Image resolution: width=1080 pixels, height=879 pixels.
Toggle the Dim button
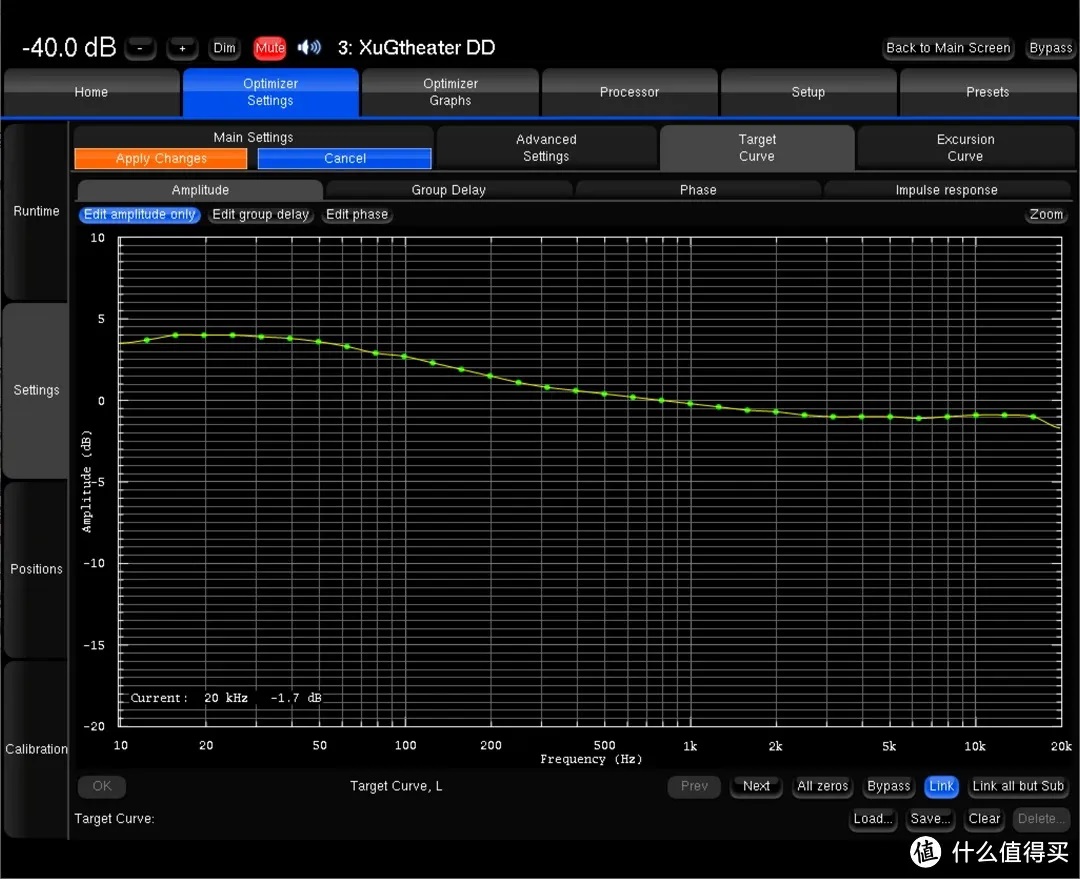224,48
